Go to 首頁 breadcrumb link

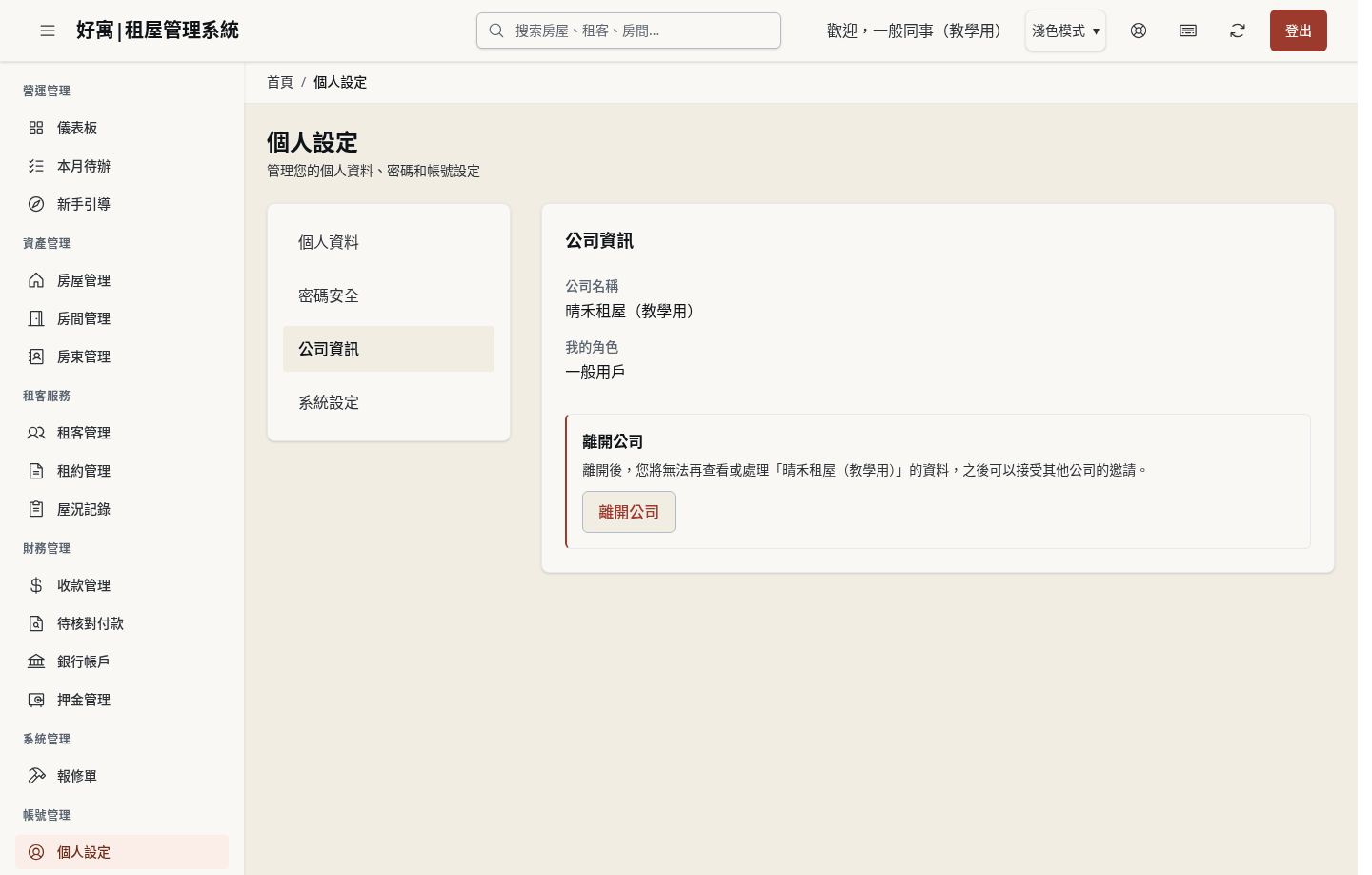coord(280,83)
